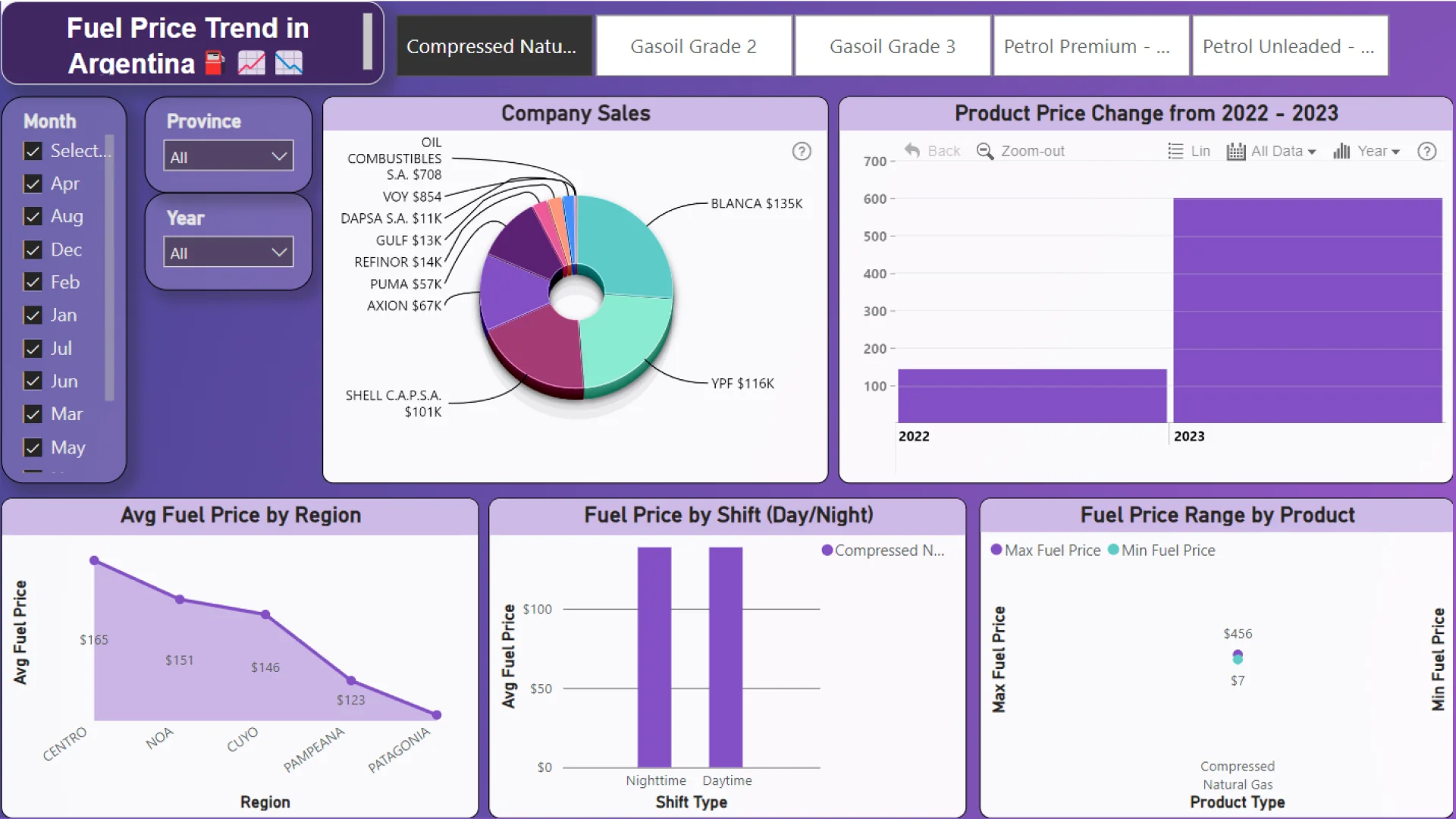Click the Compressed Natural Gas axis label

[x=1238, y=775]
